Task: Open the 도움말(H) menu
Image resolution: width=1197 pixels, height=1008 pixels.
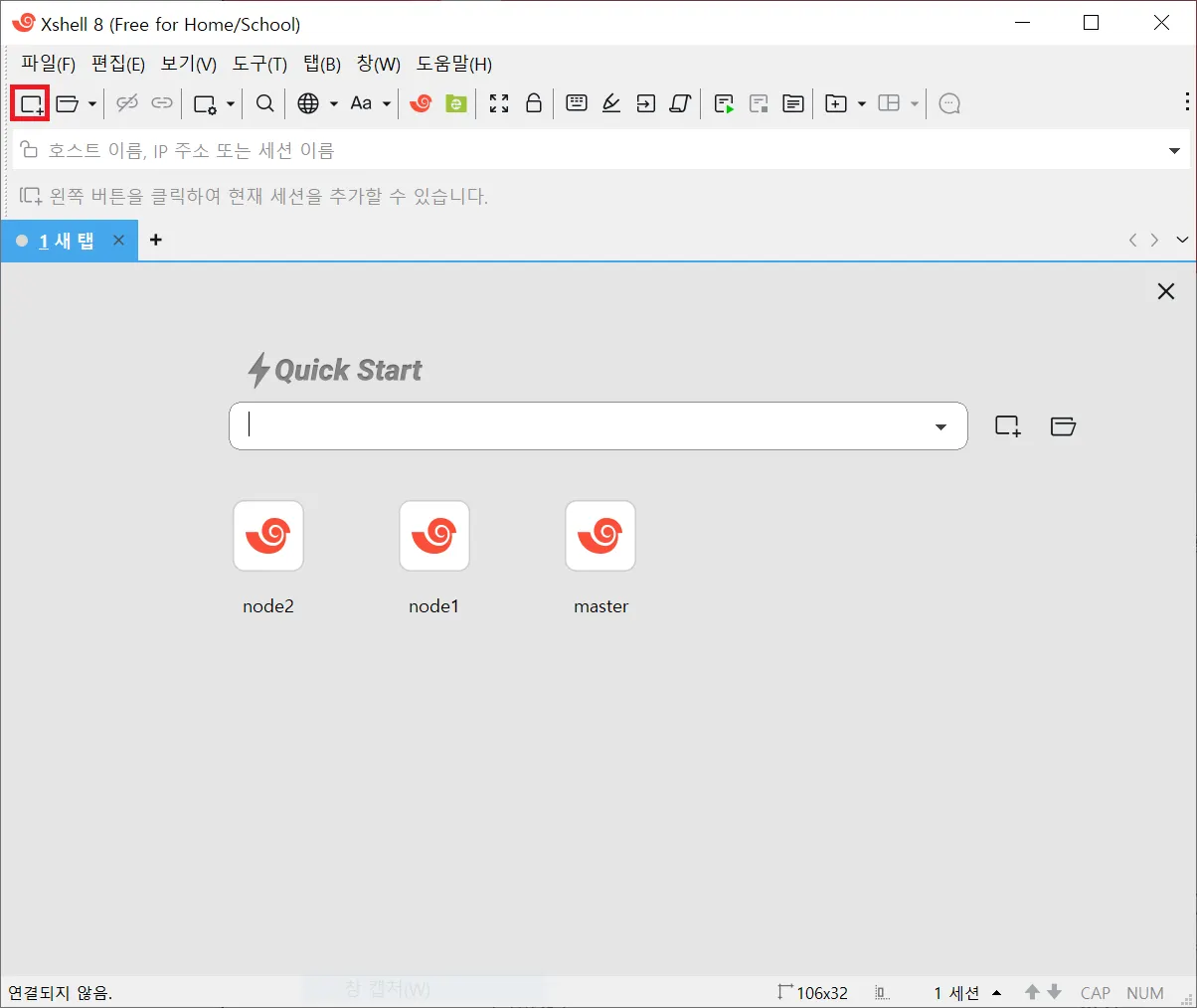Action: (454, 64)
